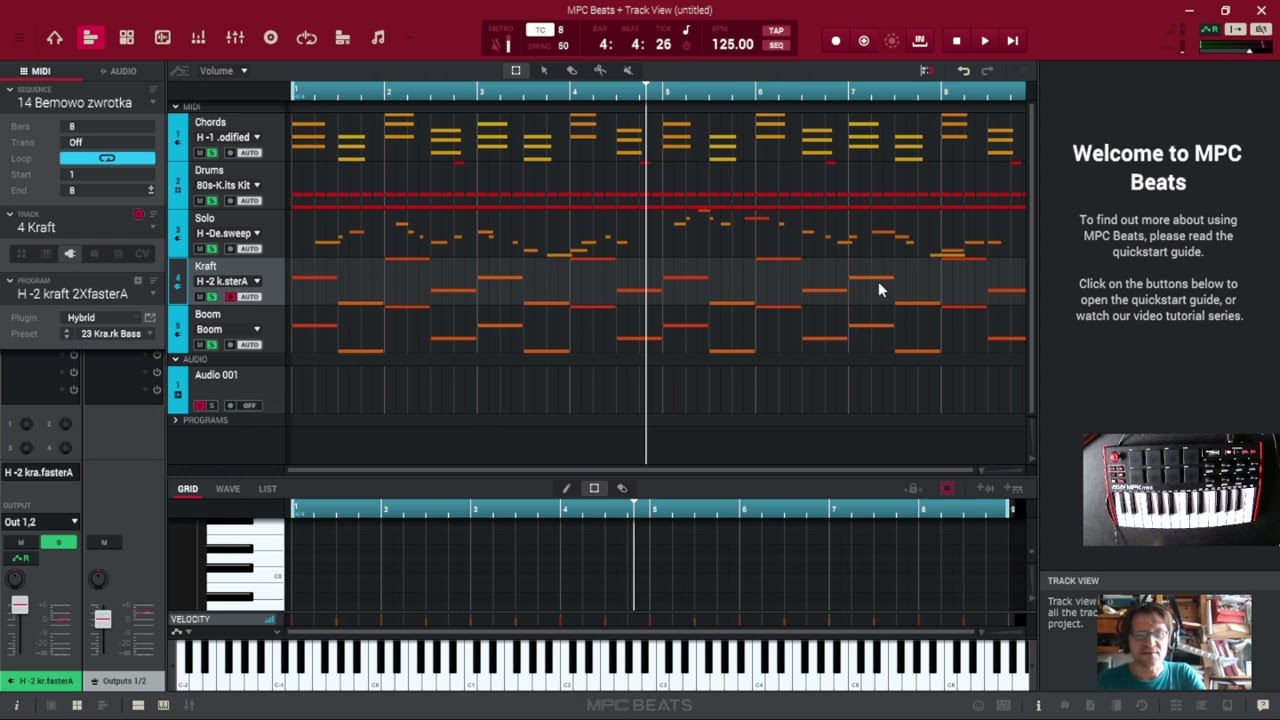
Task: Open the Sample Edit mode icon
Action: point(163,38)
